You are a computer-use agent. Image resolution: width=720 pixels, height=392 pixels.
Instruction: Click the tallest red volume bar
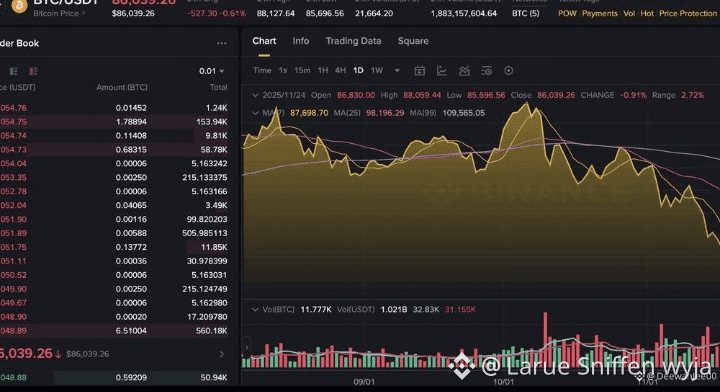[x=546, y=339]
